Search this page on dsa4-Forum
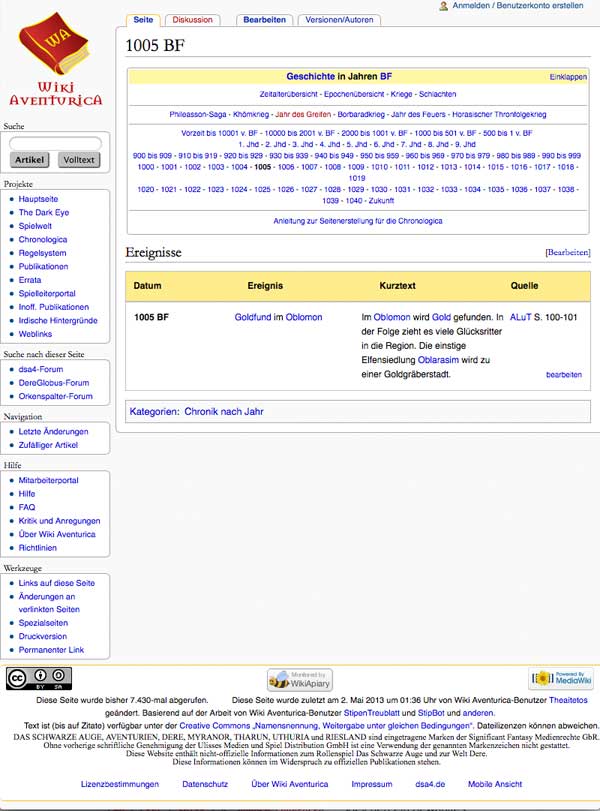Viewport: 600px width, 811px height. (x=41, y=369)
